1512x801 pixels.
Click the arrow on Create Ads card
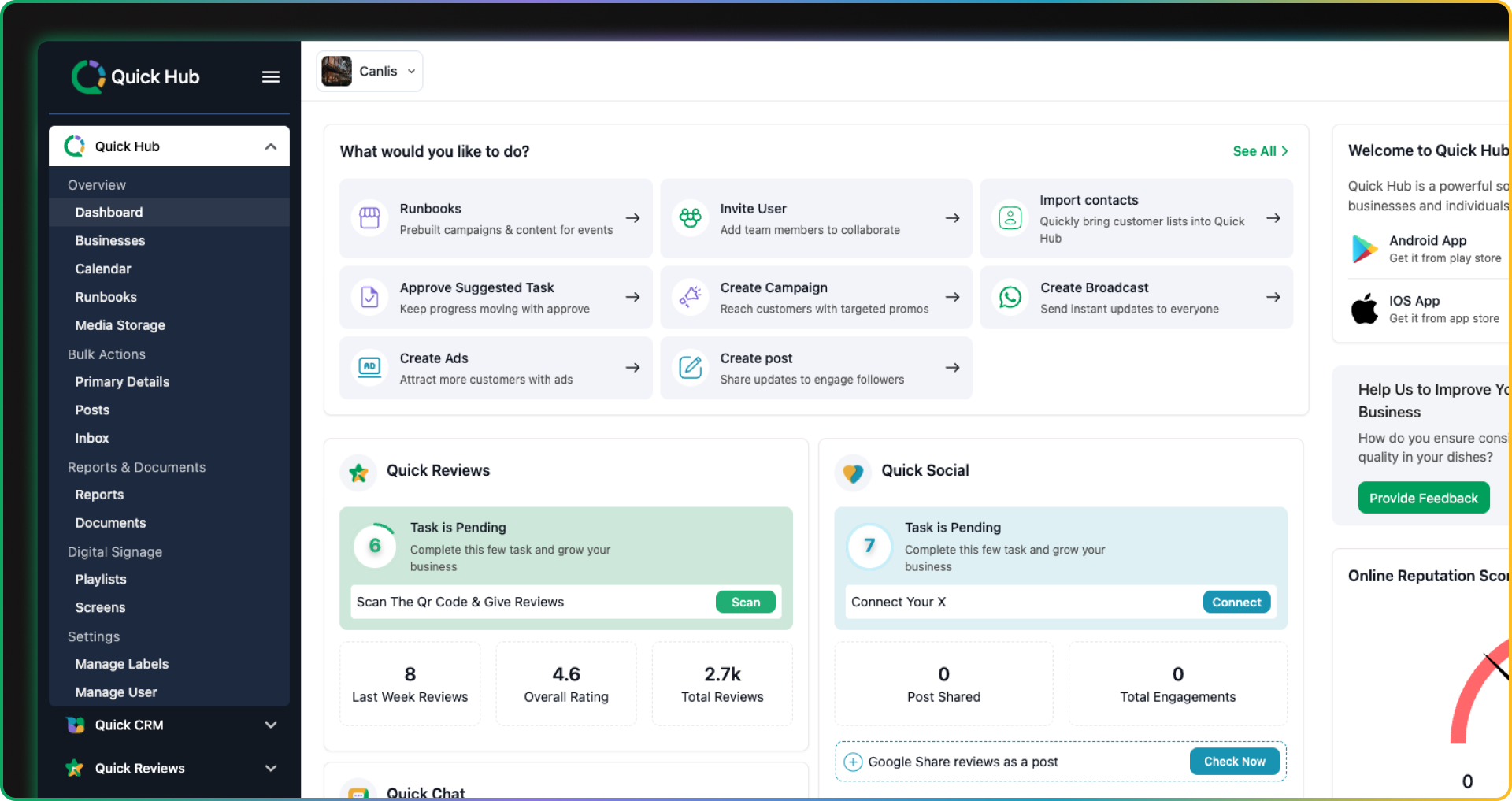click(632, 368)
